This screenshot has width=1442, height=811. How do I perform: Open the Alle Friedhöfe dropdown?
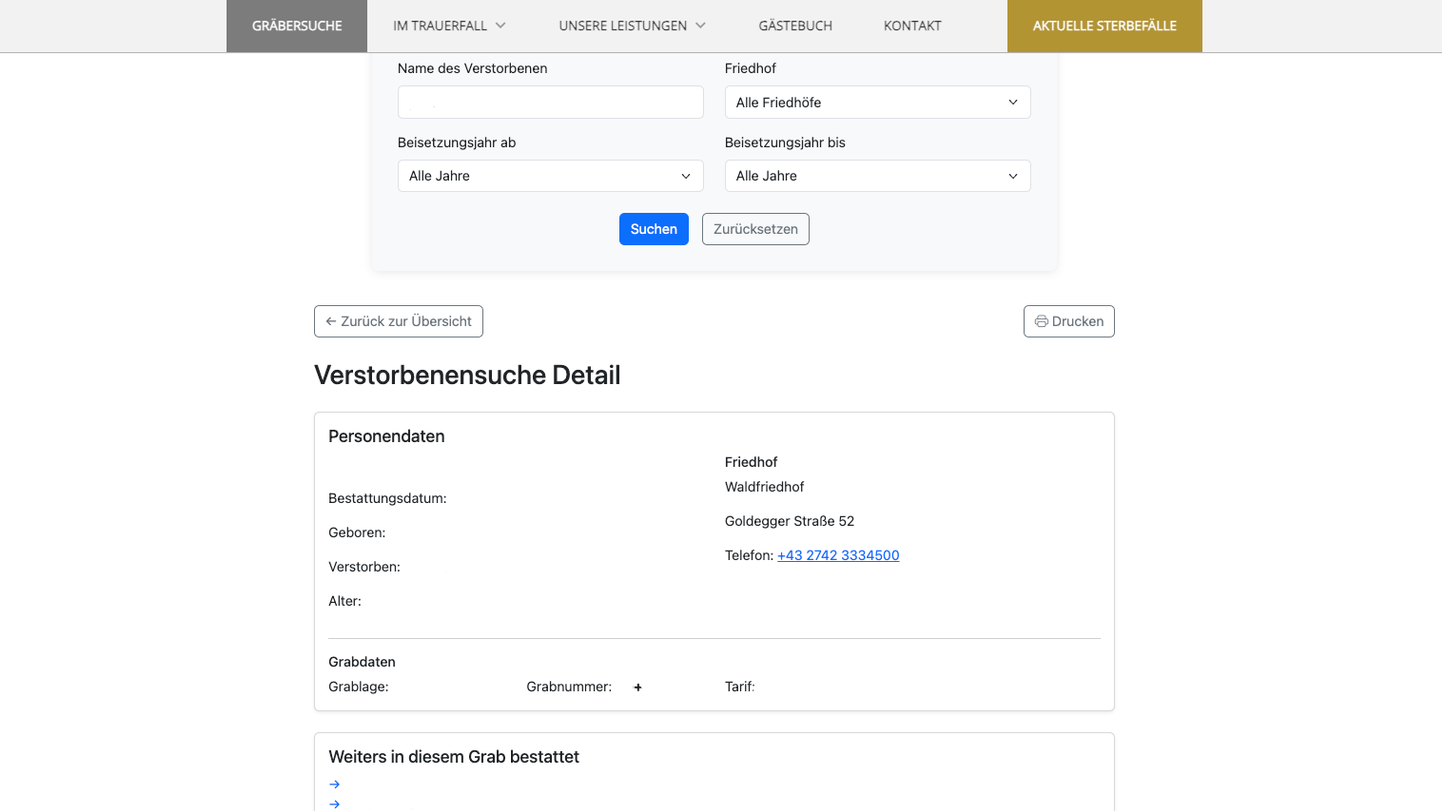[877, 102]
